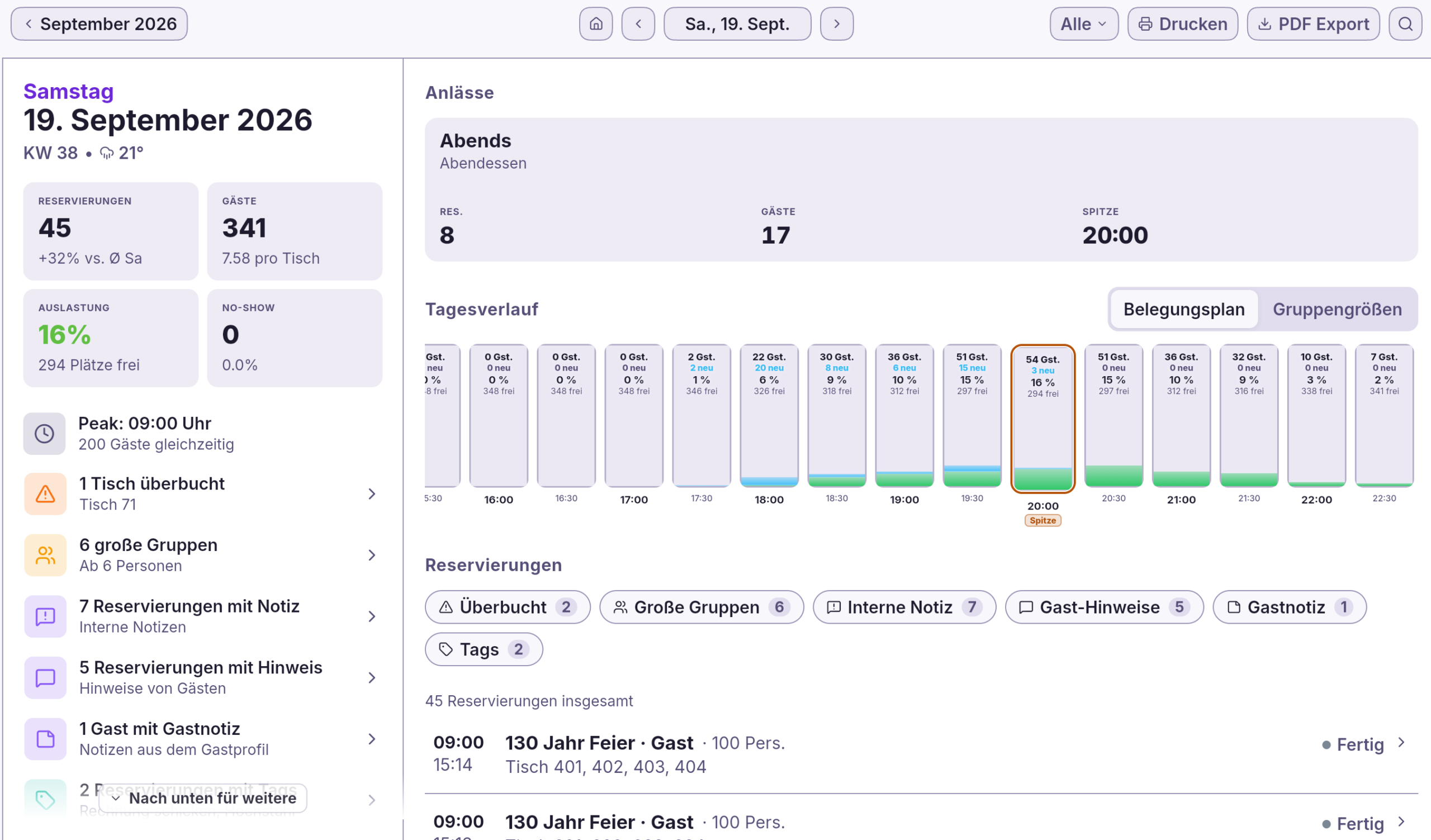The width and height of the screenshot is (1431, 840).
Task: Toggle the Tags filter chip
Action: pyautogui.click(x=484, y=649)
